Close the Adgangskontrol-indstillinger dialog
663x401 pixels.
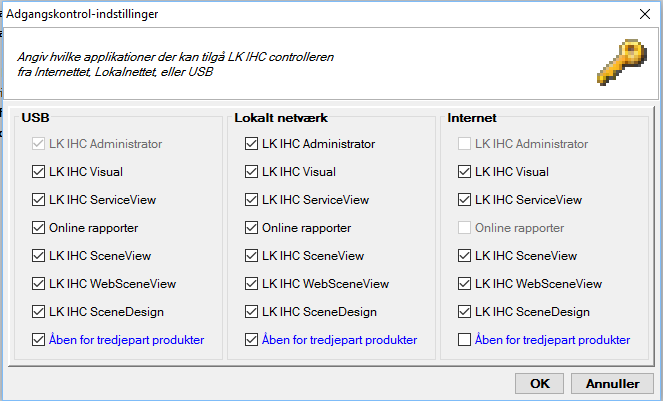645,14
